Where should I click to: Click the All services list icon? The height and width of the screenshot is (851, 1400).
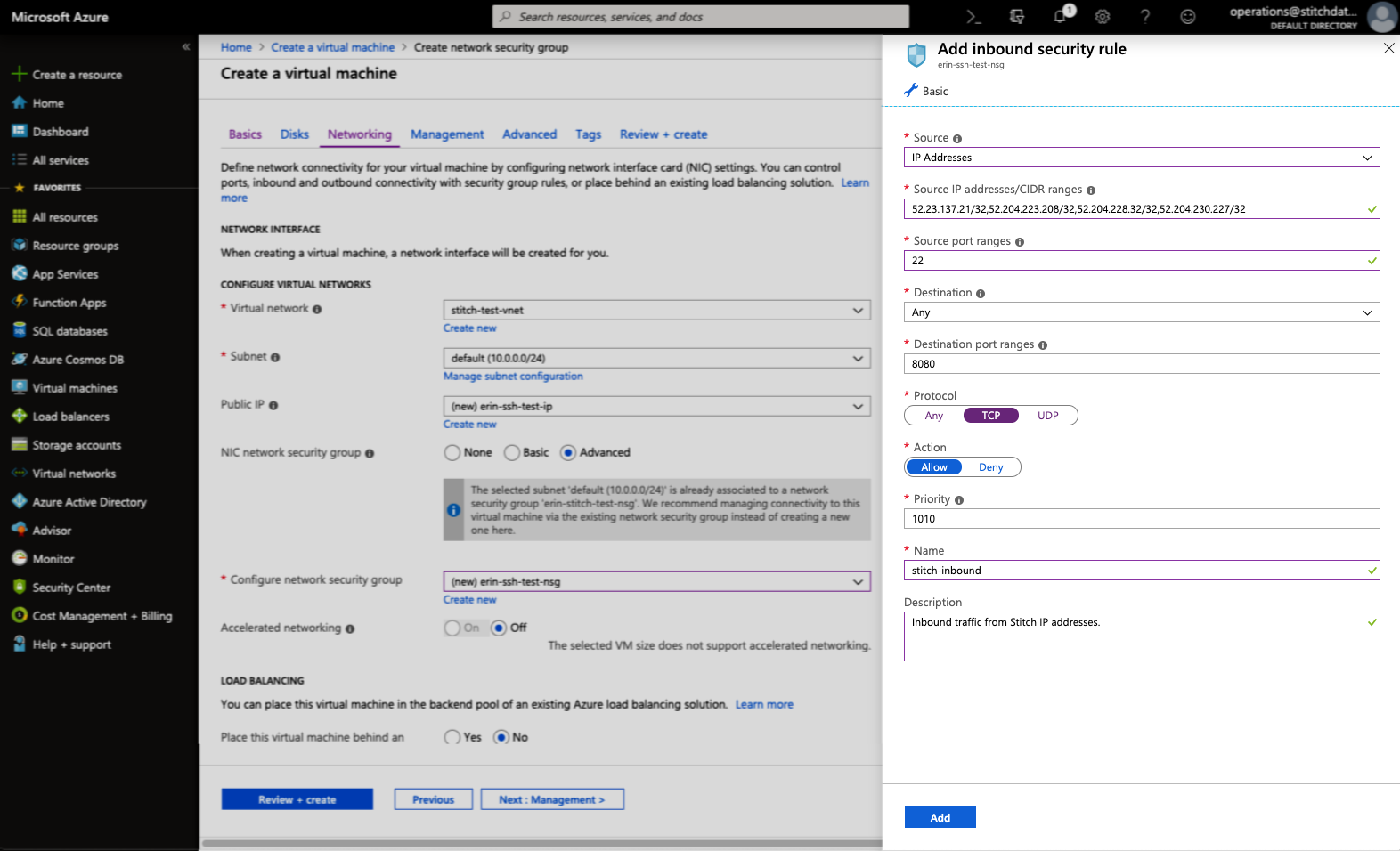pyautogui.click(x=20, y=159)
